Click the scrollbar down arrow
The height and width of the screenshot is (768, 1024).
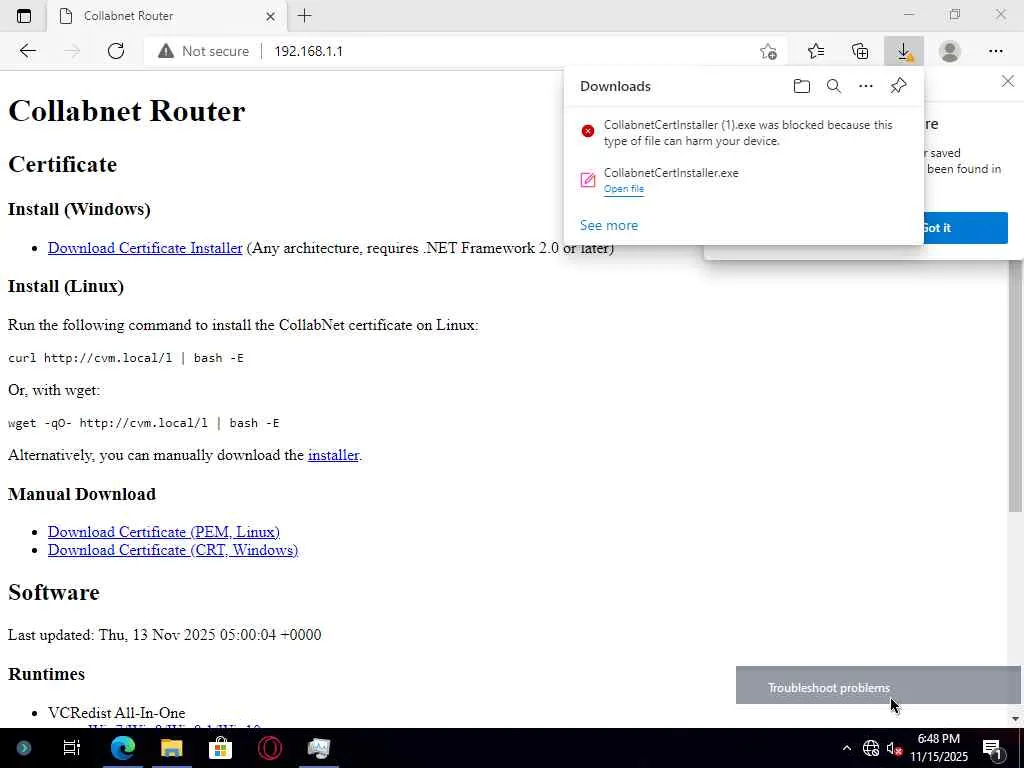[1015, 719]
